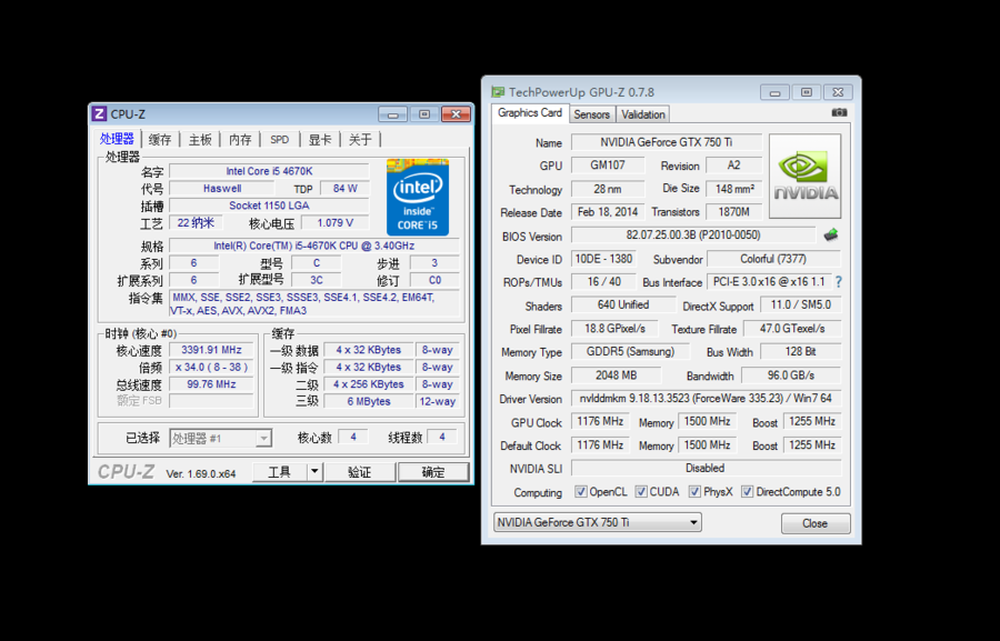Click the Bus Interface question mark help icon
Image resolution: width=1000 pixels, height=641 pixels.
point(839,282)
